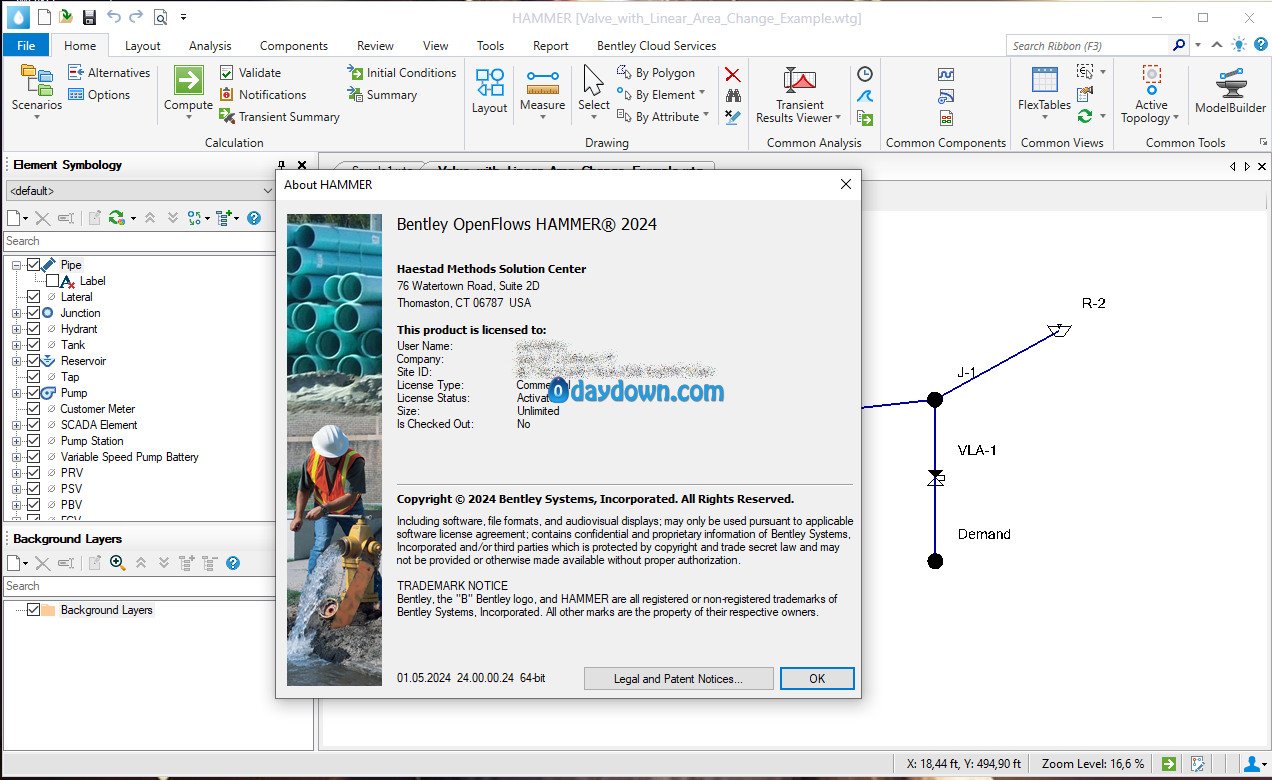The image size is (1272, 780).
Task: Open Notifications in Calculation group
Action: [262, 95]
